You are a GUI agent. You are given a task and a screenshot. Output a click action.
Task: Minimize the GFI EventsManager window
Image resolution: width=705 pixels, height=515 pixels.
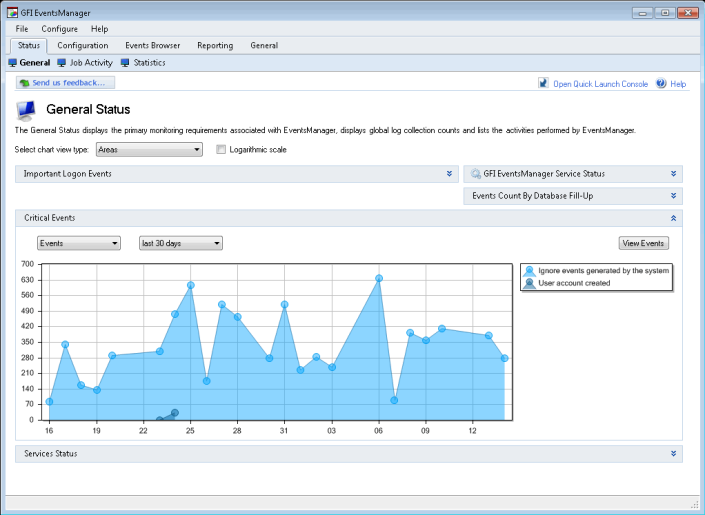coord(643,13)
